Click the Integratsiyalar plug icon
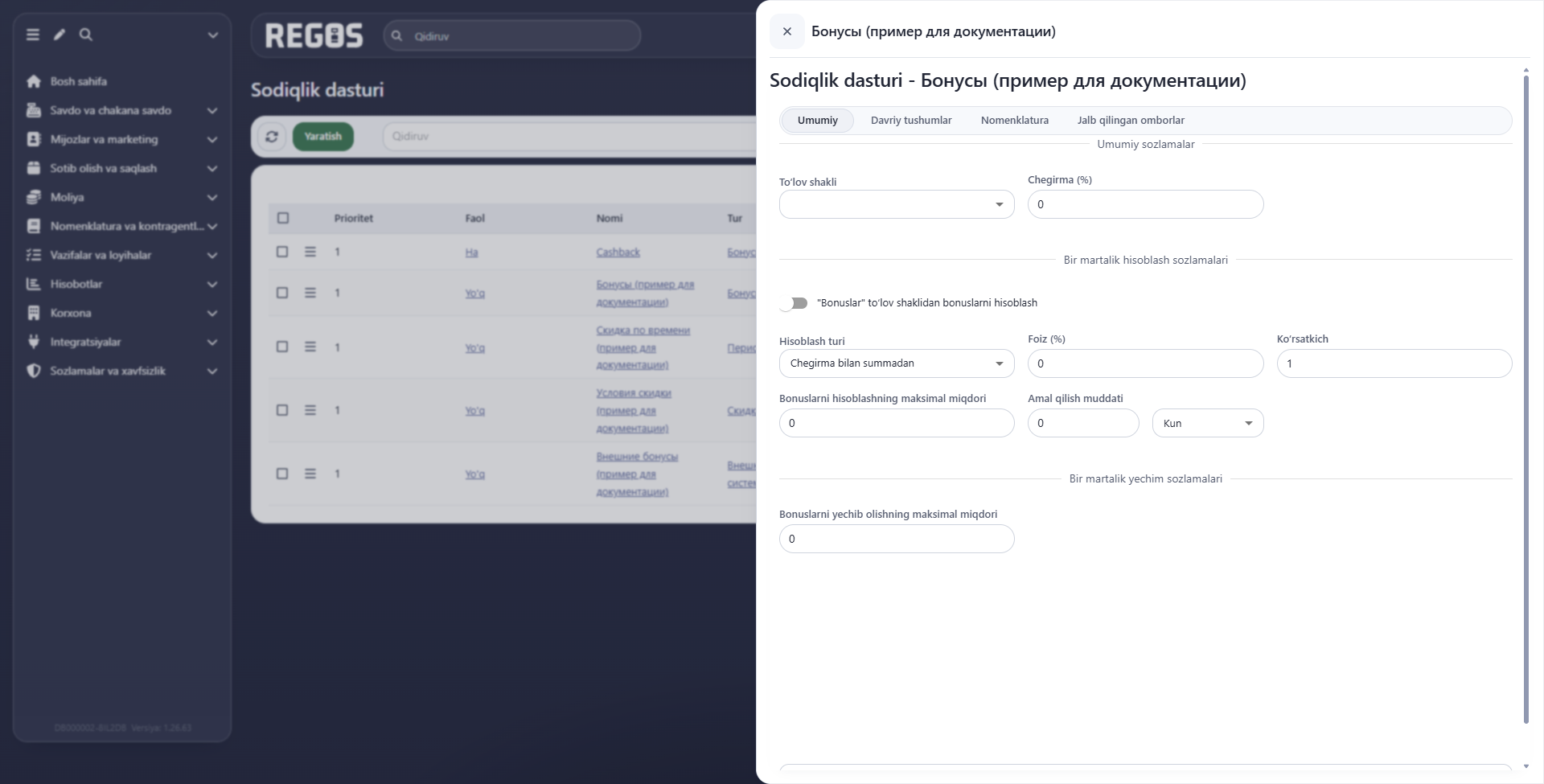Screen dimensions: 1544x784 tap(34, 342)
